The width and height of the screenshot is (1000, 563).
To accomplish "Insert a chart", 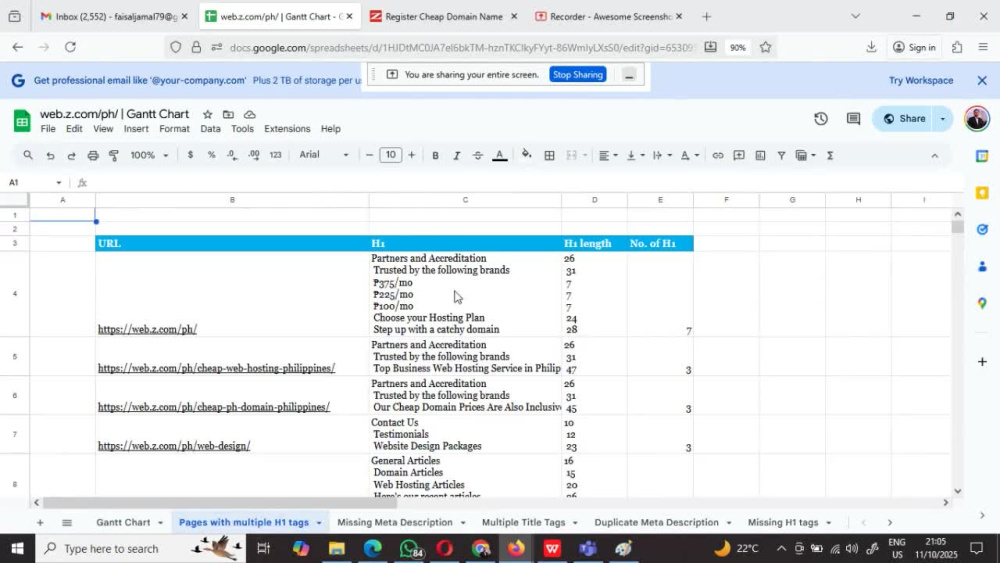I will click(760, 155).
